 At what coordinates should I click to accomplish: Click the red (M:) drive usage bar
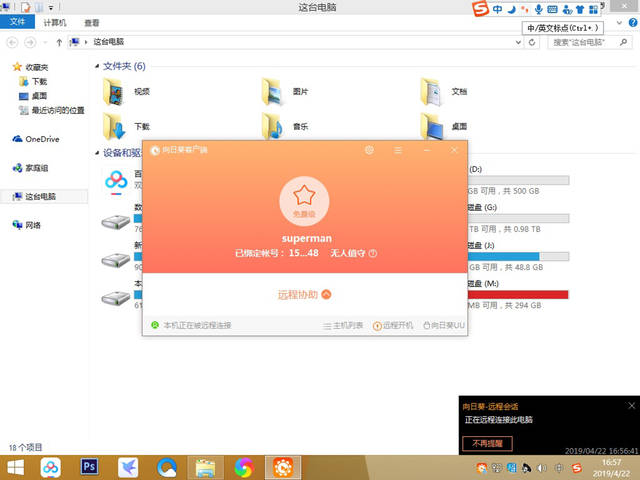518,294
